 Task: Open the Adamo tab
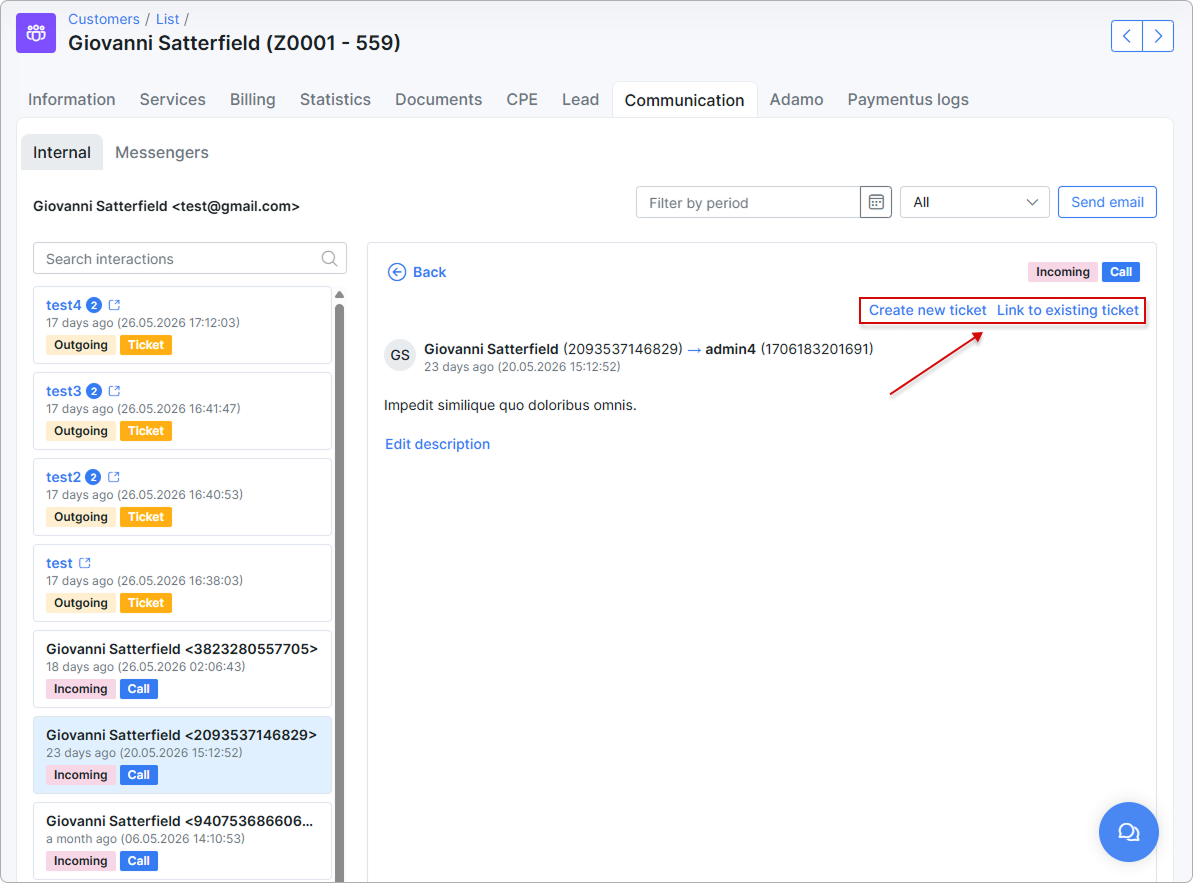coord(796,100)
